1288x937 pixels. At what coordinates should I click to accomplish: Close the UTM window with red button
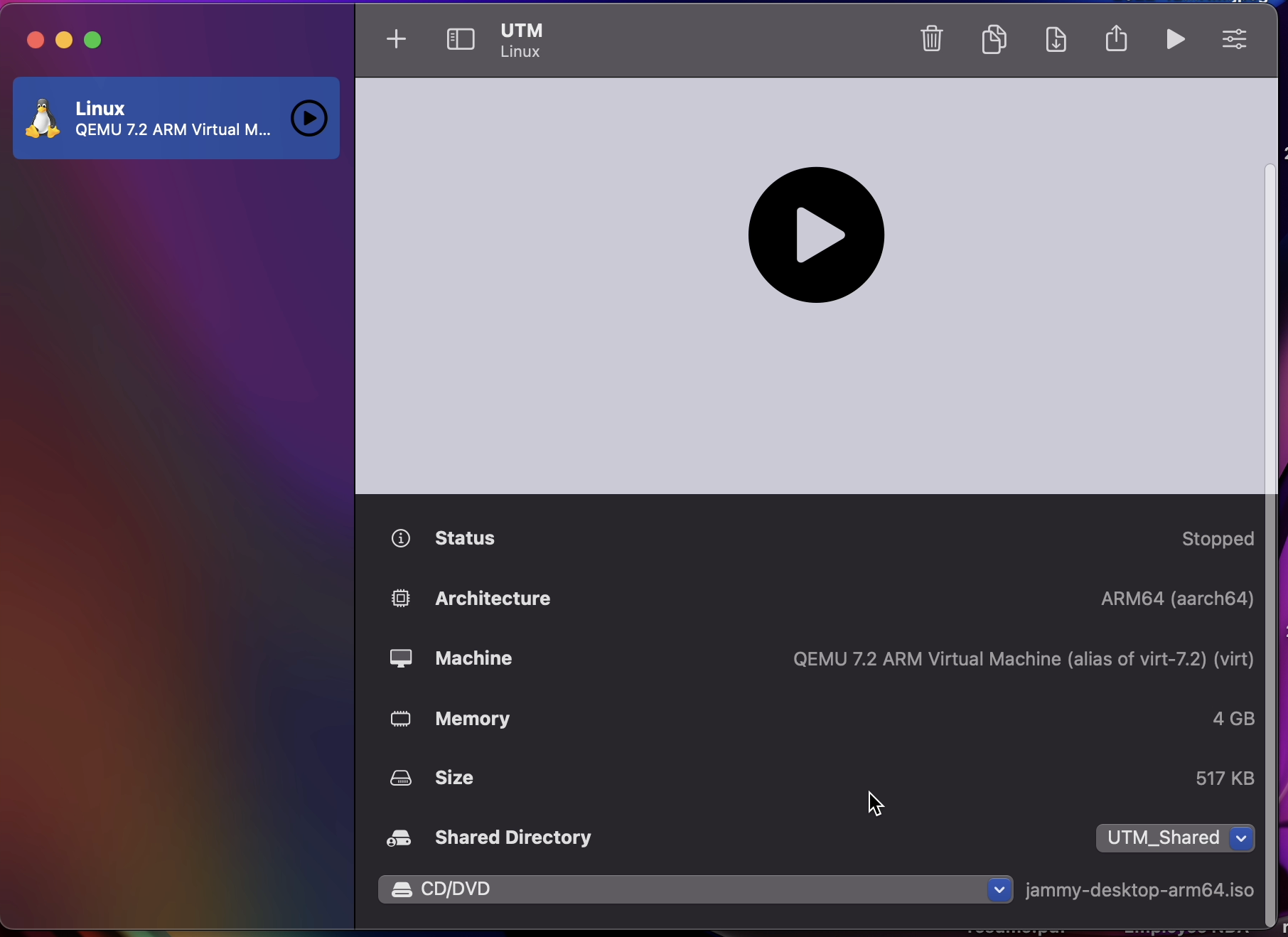(x=36, y=41)
